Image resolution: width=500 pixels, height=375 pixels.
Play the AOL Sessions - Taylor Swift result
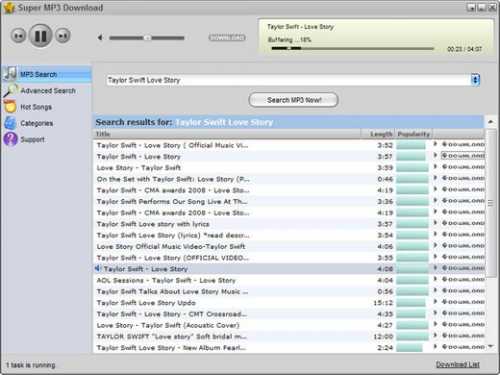pos(435,279)
